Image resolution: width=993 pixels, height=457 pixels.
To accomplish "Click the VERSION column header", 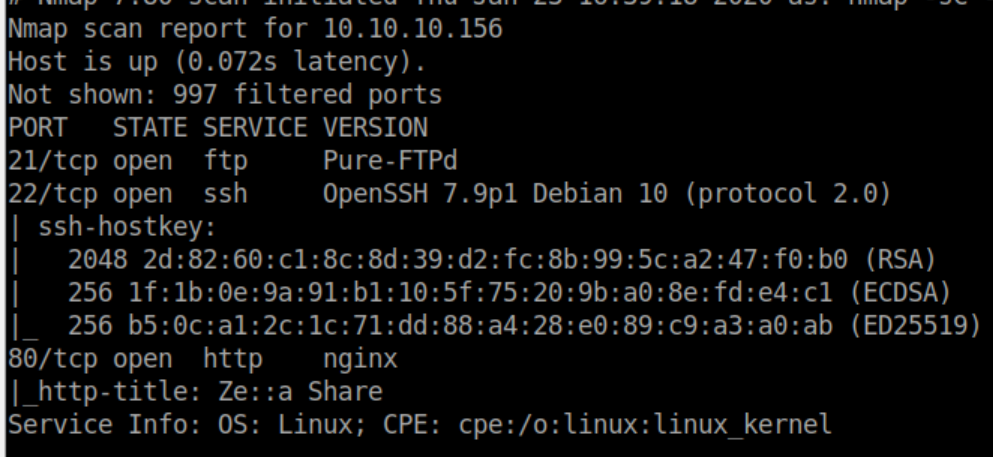I will coord(375,128).
